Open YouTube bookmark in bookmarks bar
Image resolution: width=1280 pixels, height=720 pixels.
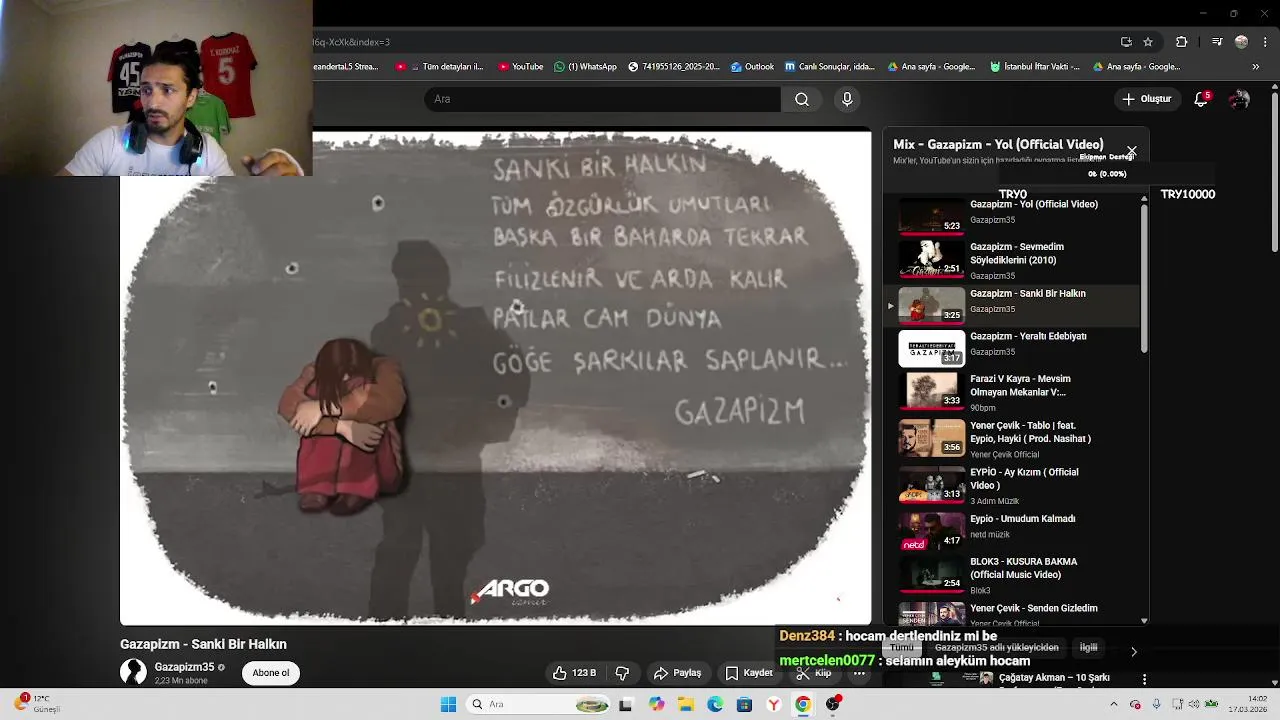(x=520, y=67)
